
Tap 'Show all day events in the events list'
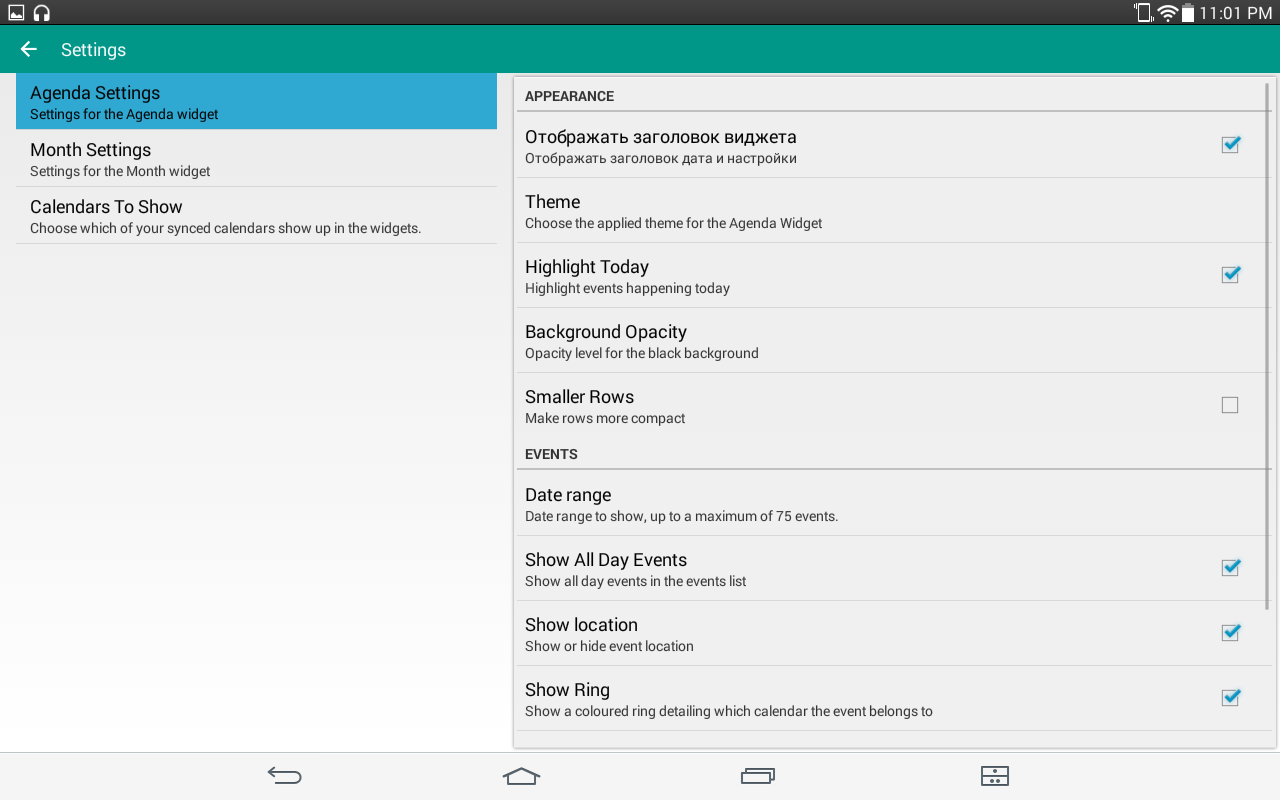[x=635, y=581]
